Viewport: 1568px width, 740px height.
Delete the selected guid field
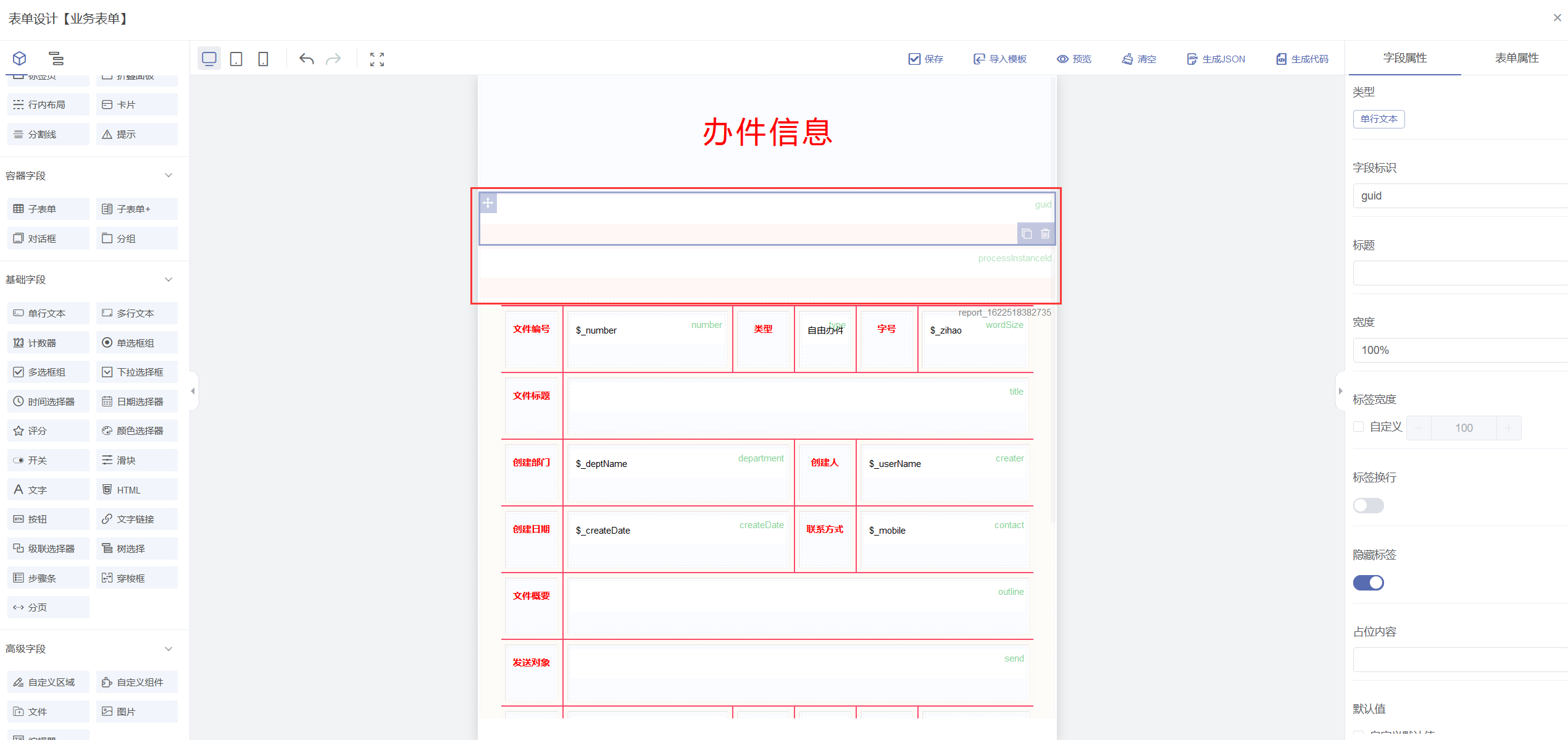coord(1045,234)
